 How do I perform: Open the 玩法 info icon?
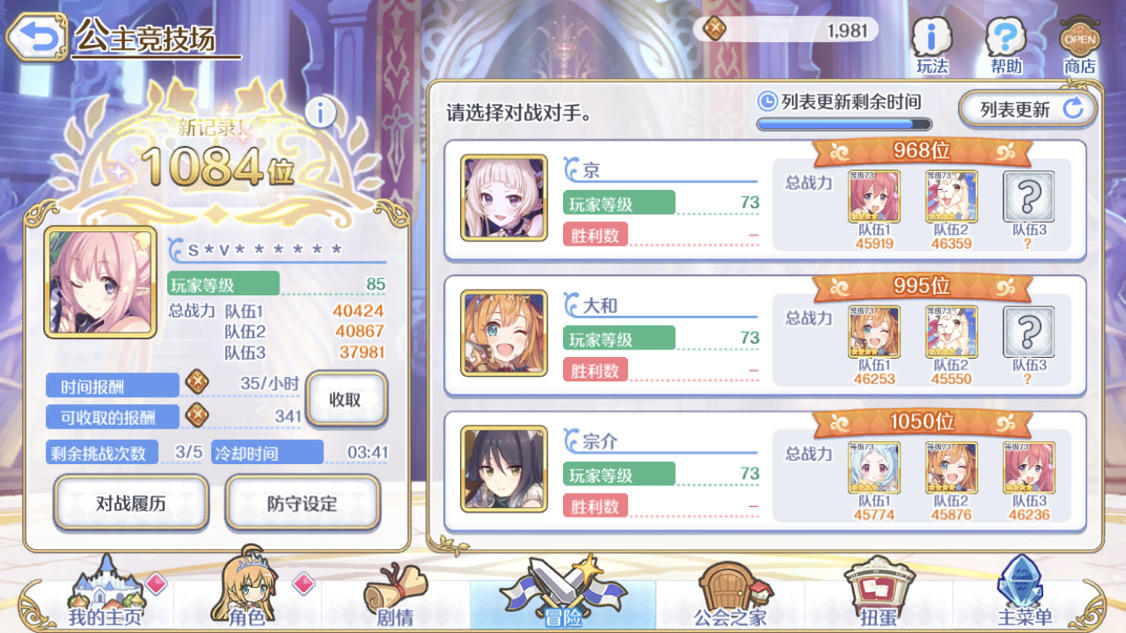coord(931,45)
